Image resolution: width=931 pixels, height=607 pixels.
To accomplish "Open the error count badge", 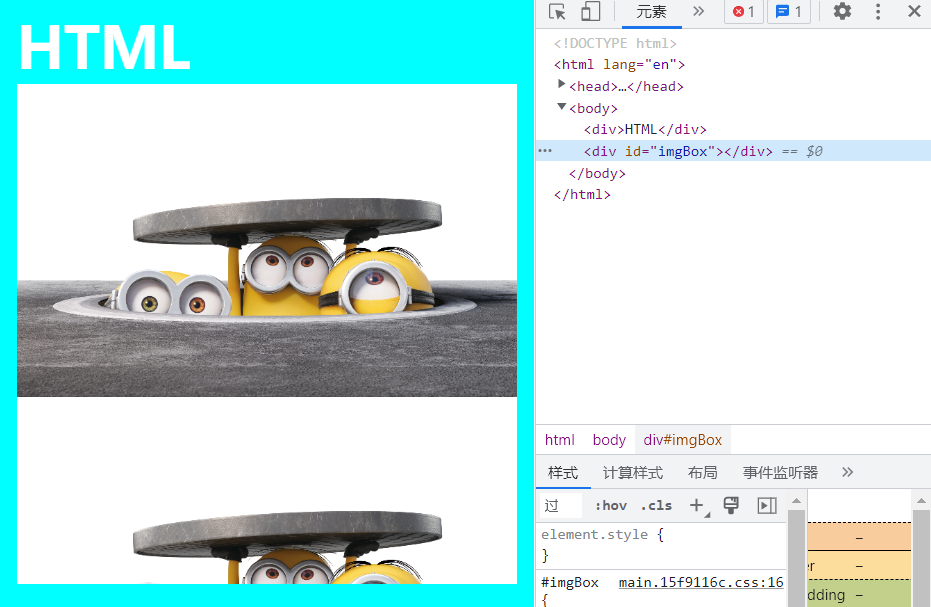I will (743, 12).
